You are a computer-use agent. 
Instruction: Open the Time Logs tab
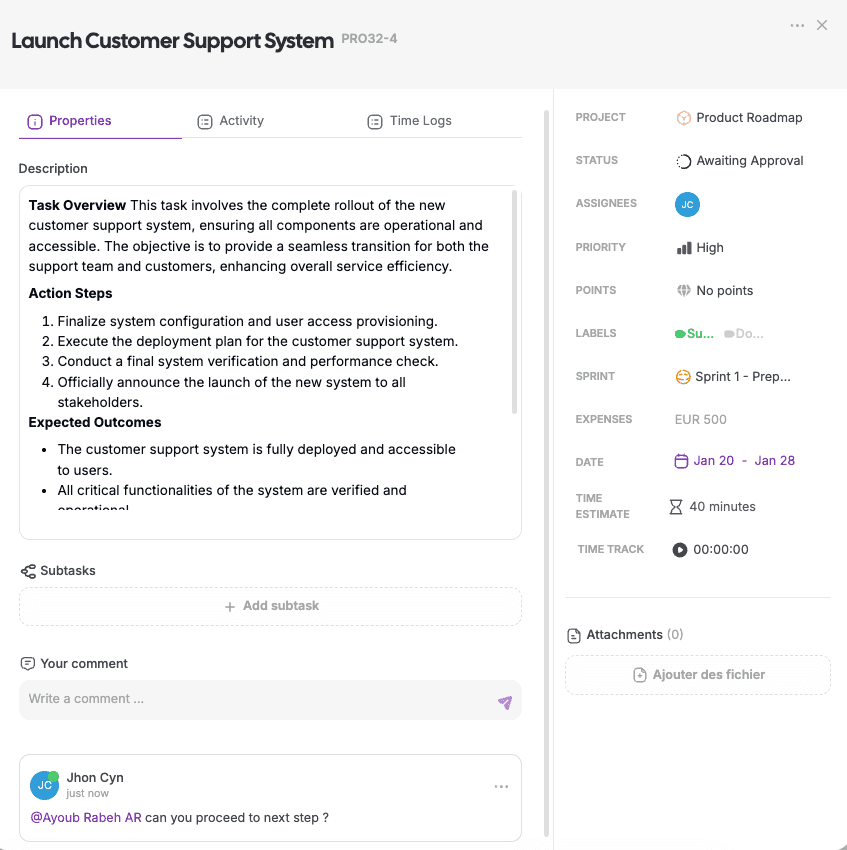[x=409, y=121]
